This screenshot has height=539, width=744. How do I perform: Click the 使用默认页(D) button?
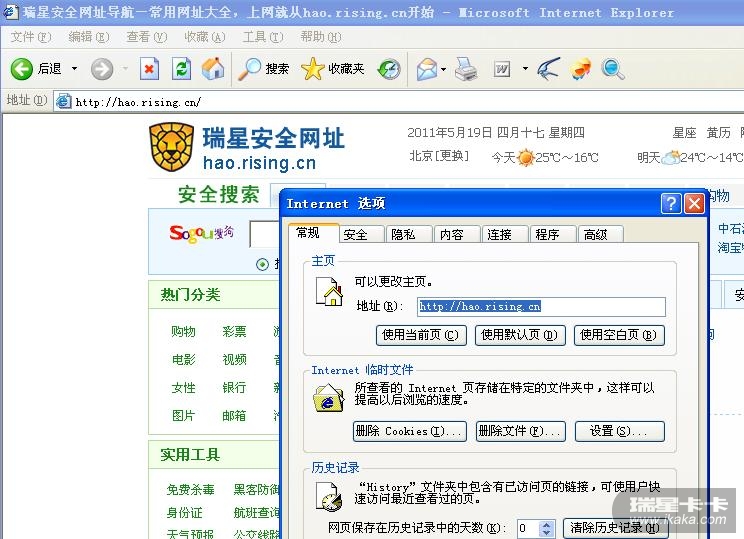(x=520, y=335)
